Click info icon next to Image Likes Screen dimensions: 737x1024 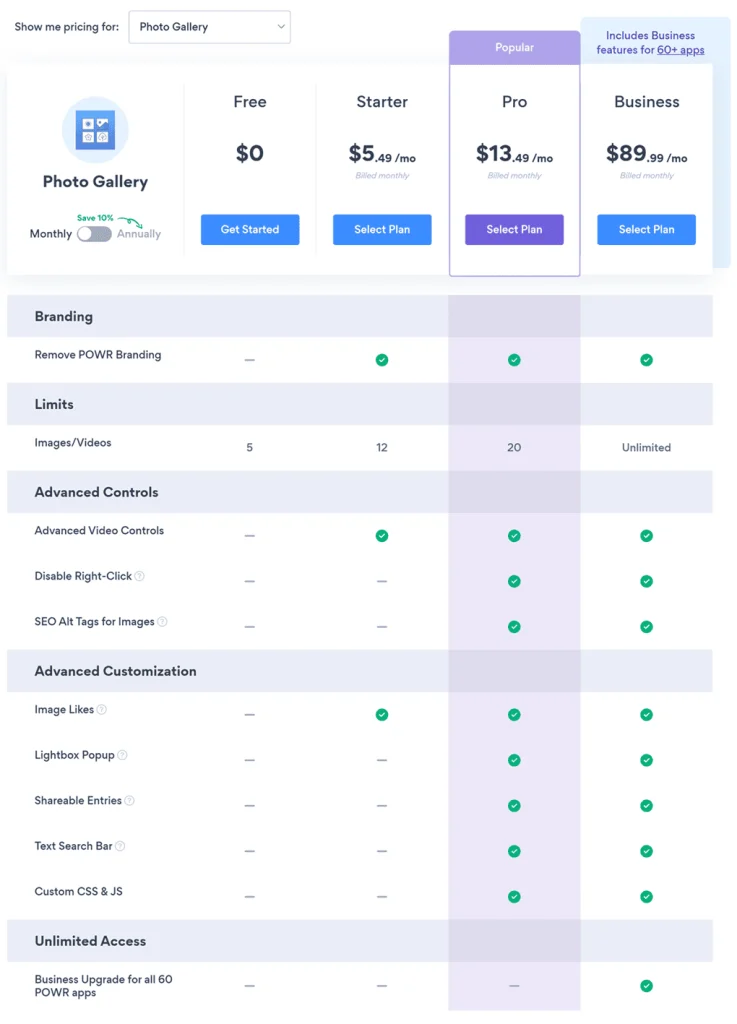click(x=101, y=710)
